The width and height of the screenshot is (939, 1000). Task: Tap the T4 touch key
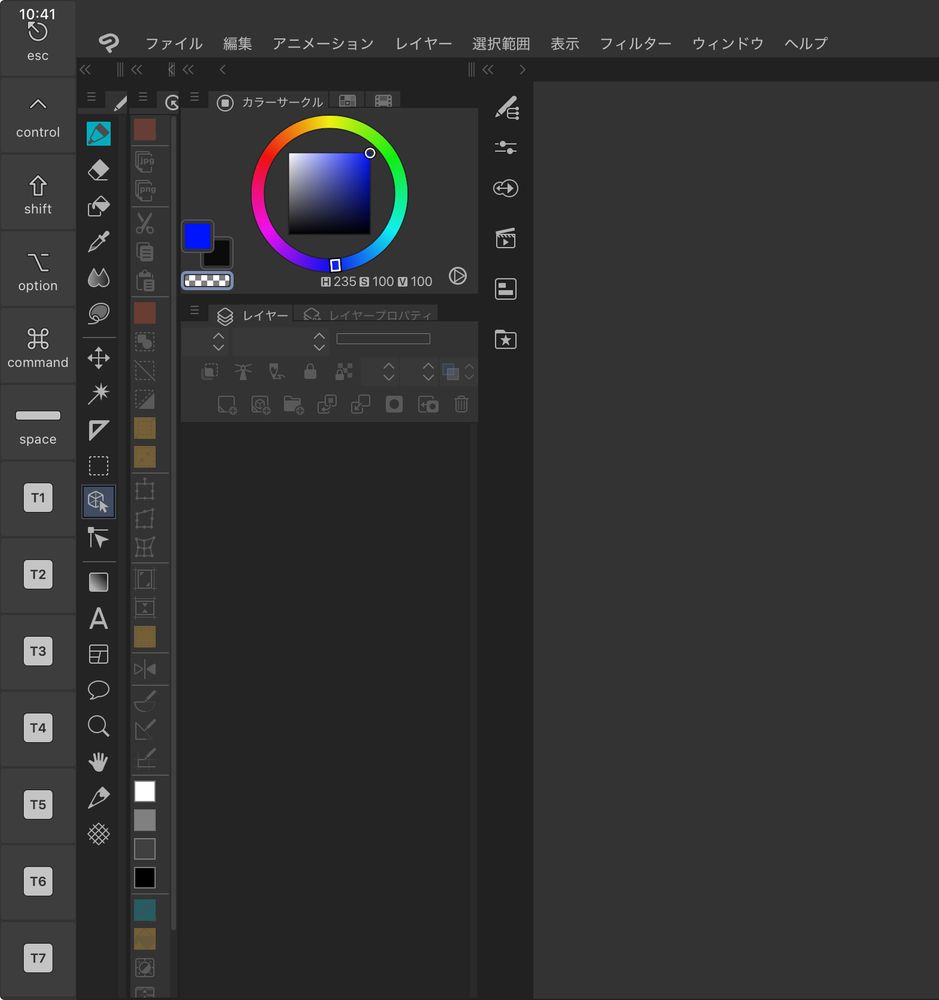point(38,728)
